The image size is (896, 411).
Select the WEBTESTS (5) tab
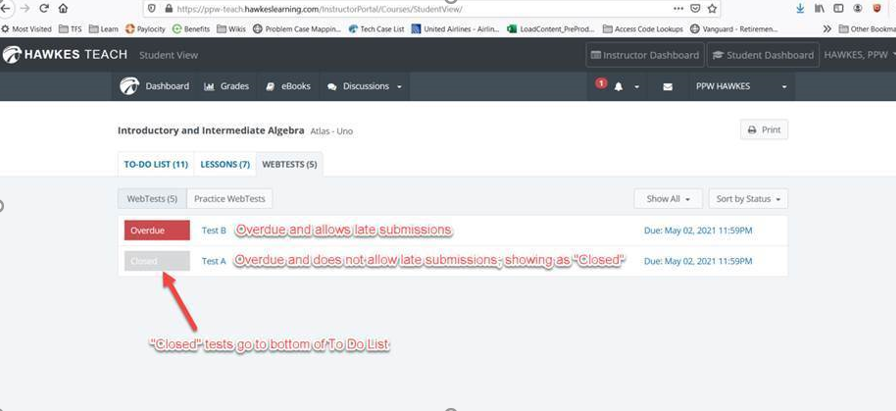[289, 165]
